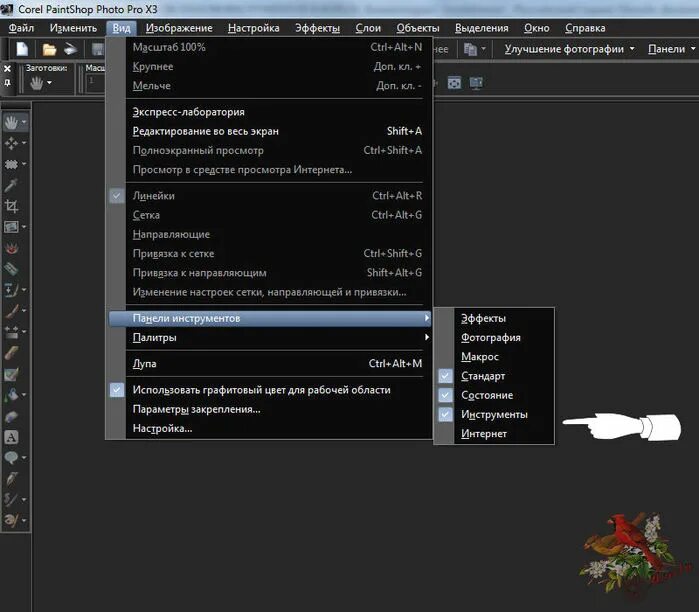Screen dimensions: 699x612
Task: Open the Selection tool flyout arrow
Action: [x=24, y=164]
